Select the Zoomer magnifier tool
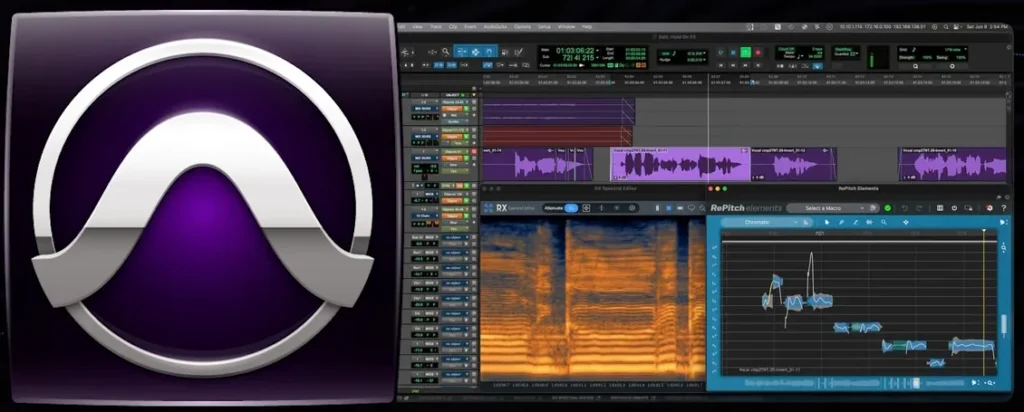The height and width of the screenshot is (412, 1024). [x=445, y=52]
